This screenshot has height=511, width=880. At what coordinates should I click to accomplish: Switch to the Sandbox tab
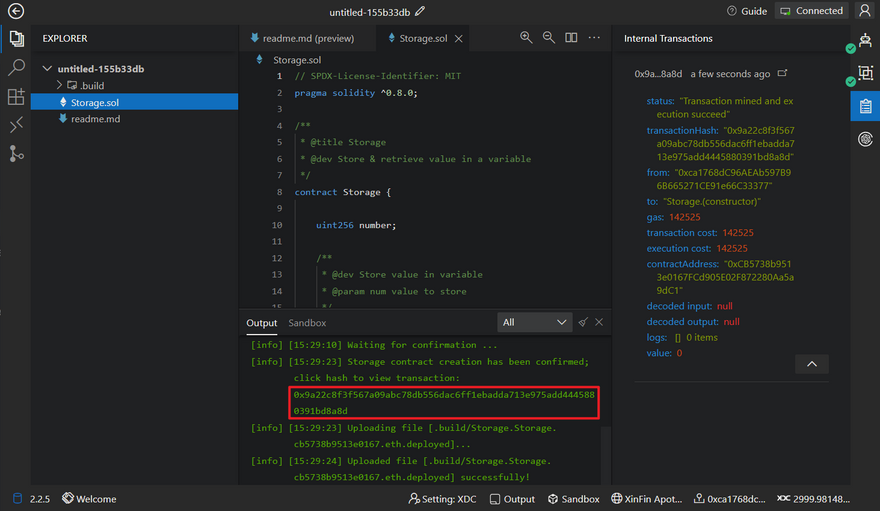tap(307, 323)
